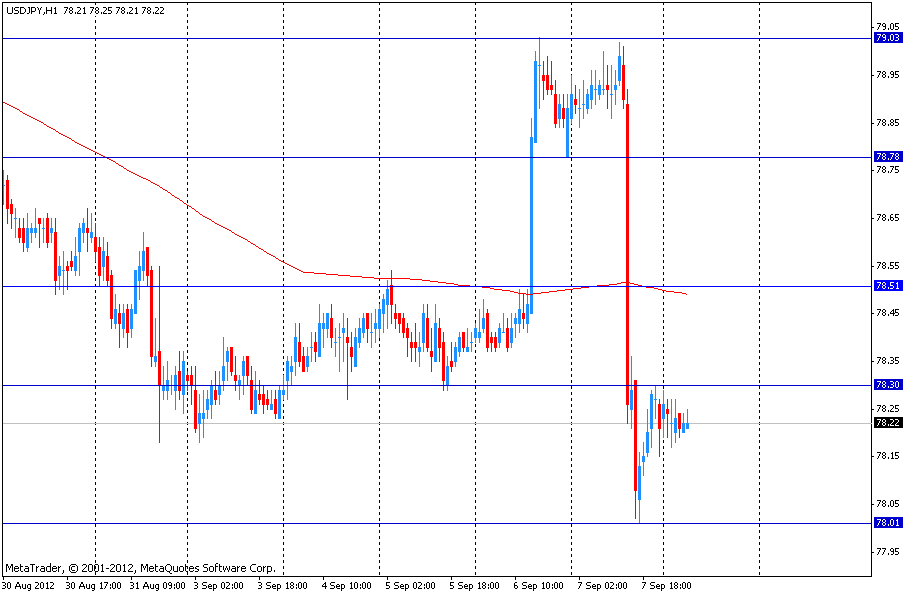This screenshot has width=909, height=593.
Task: Click the tall blue candle rising on 6 Sep
Action: (531, 226)
